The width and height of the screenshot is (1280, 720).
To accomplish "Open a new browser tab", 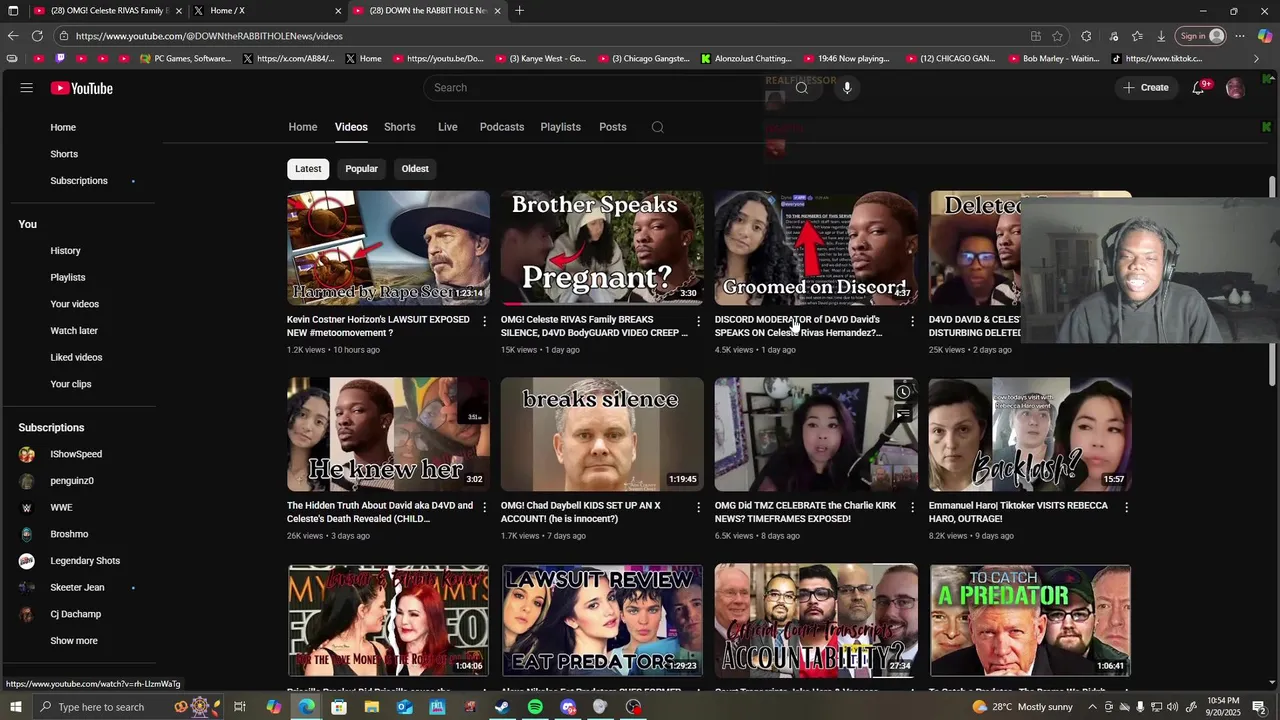I will (519, 11).
